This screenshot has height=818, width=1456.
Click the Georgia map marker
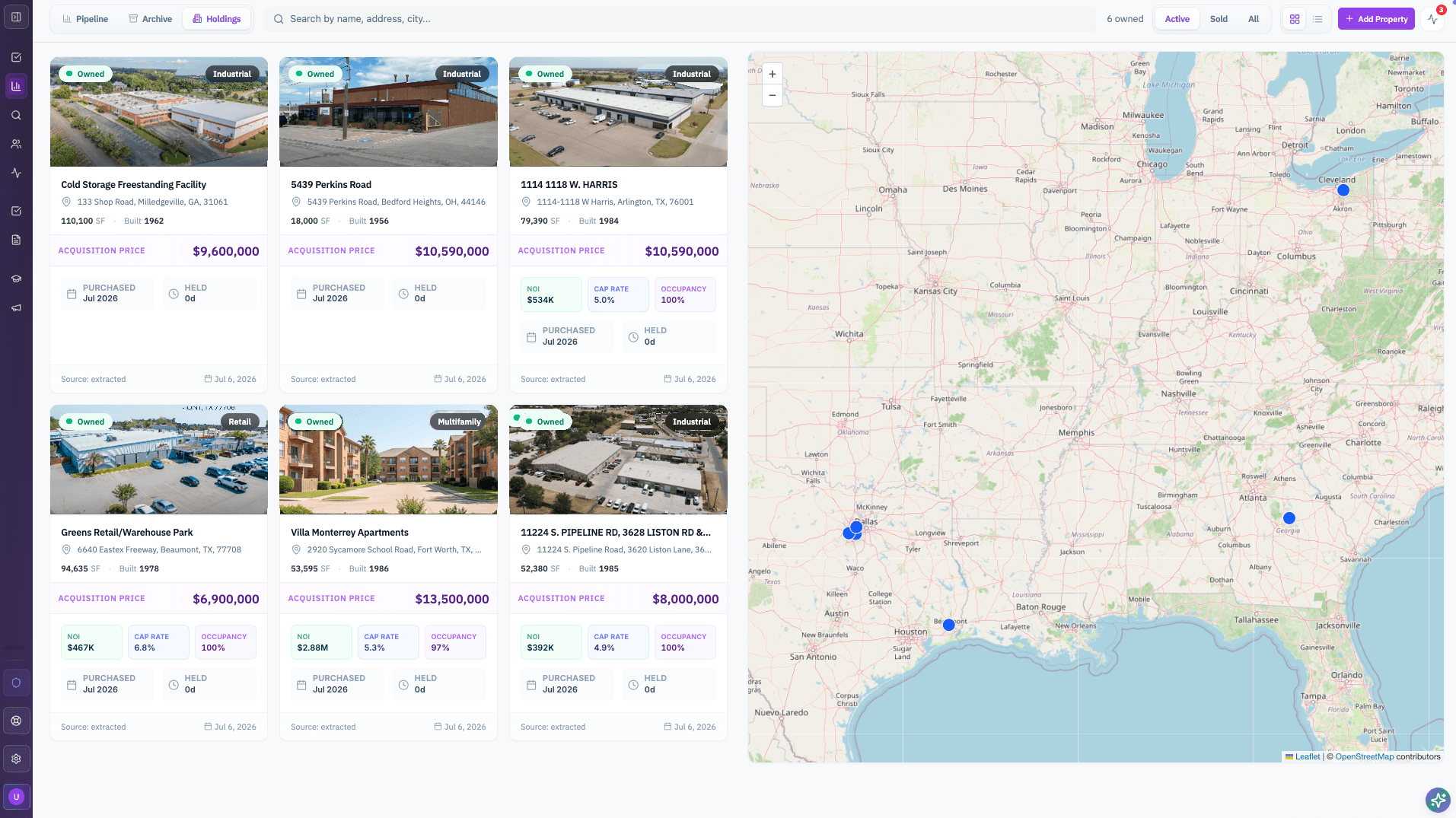(1289, 518)
